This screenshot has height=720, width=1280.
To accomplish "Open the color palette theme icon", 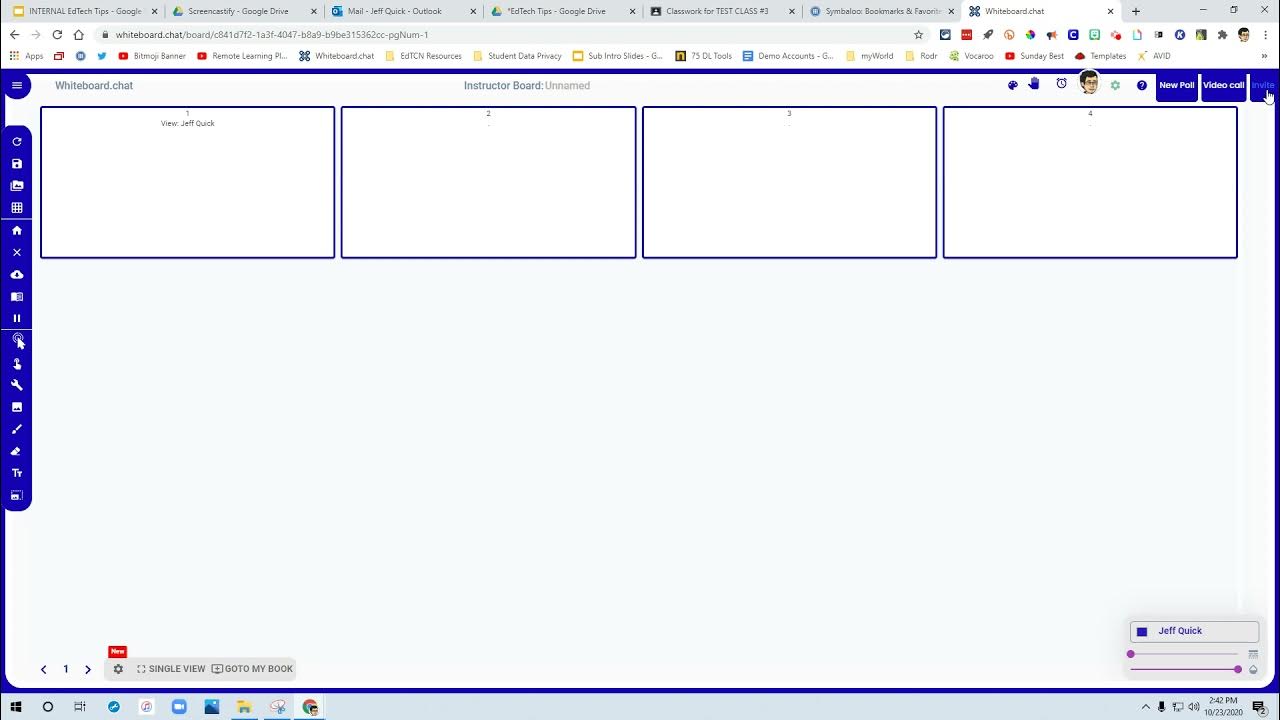I will [1012, 85].
